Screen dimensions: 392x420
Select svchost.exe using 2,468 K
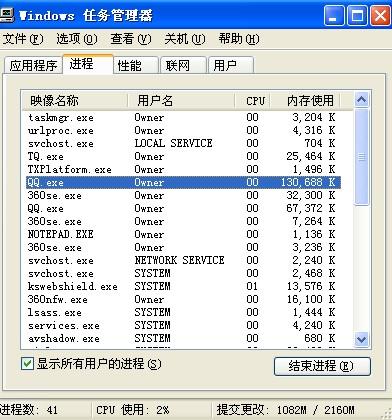coord(183,273)
